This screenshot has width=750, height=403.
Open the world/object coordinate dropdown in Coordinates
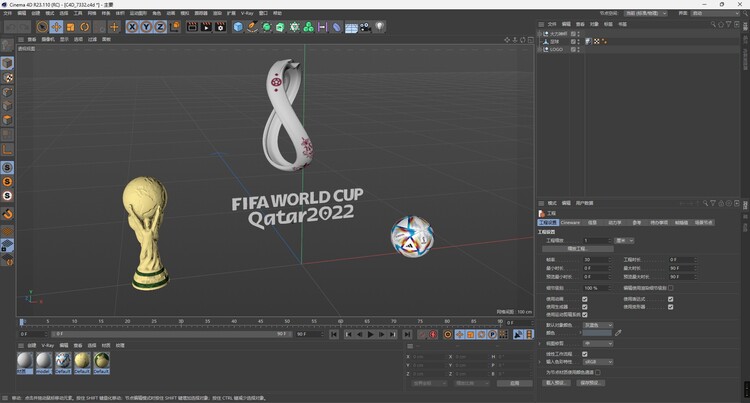tap(429, 383)
